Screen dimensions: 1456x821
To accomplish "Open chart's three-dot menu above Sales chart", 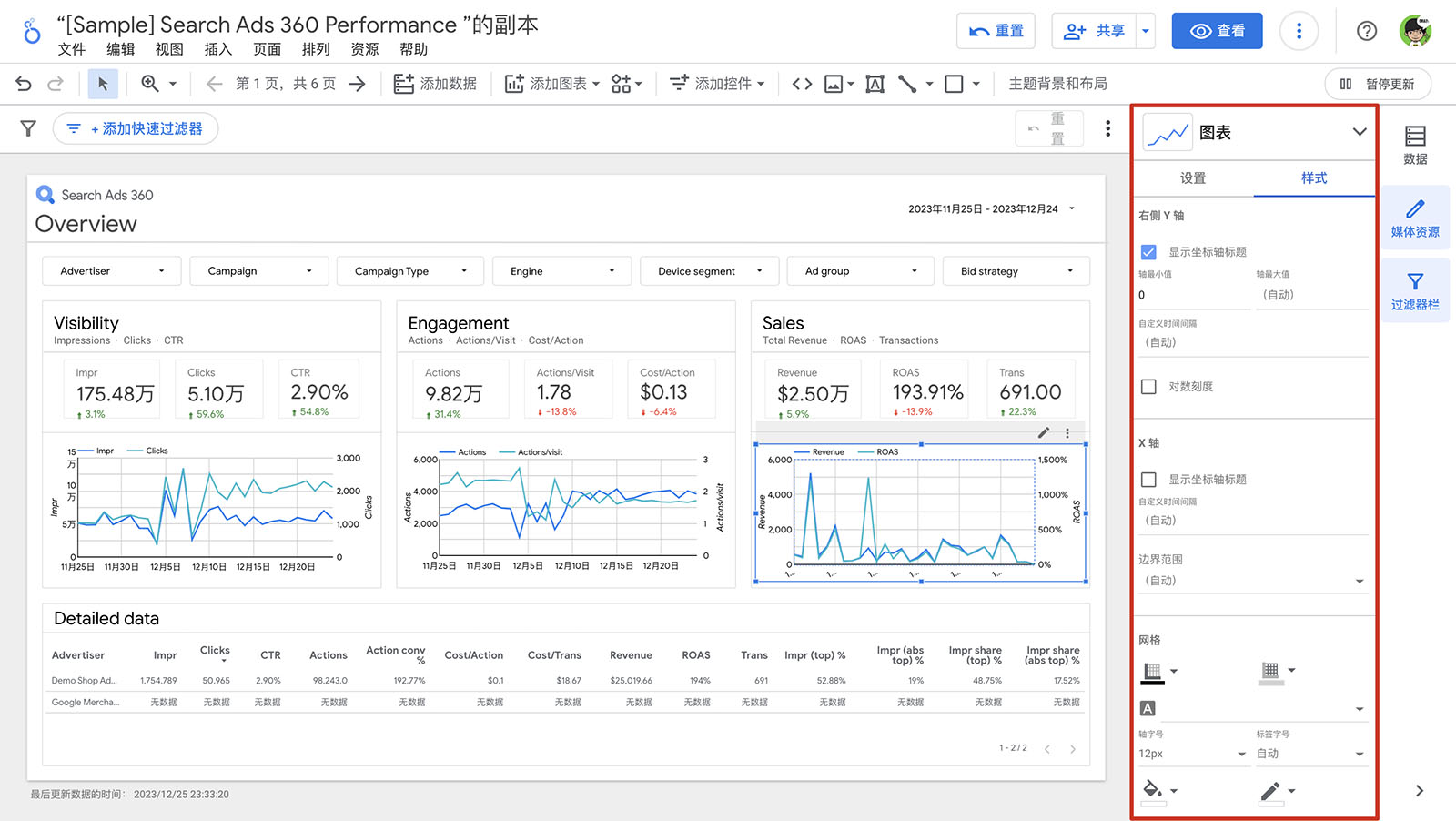I will pos(1067,432).
